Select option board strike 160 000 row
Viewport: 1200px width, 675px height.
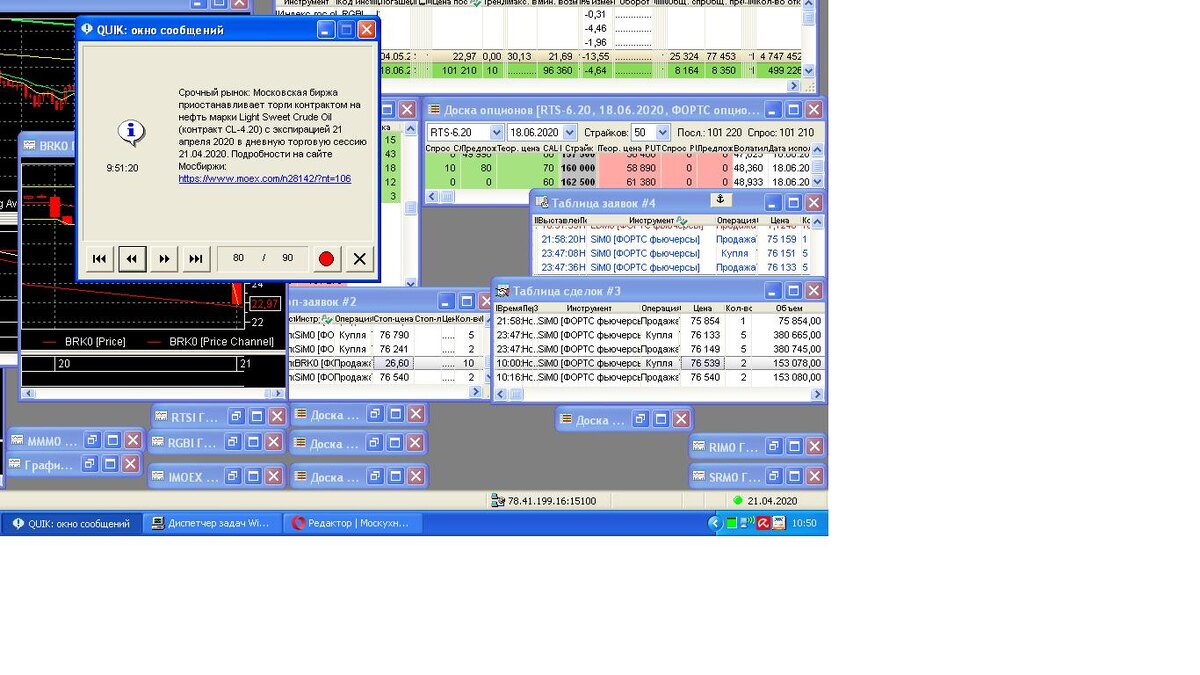618,168
